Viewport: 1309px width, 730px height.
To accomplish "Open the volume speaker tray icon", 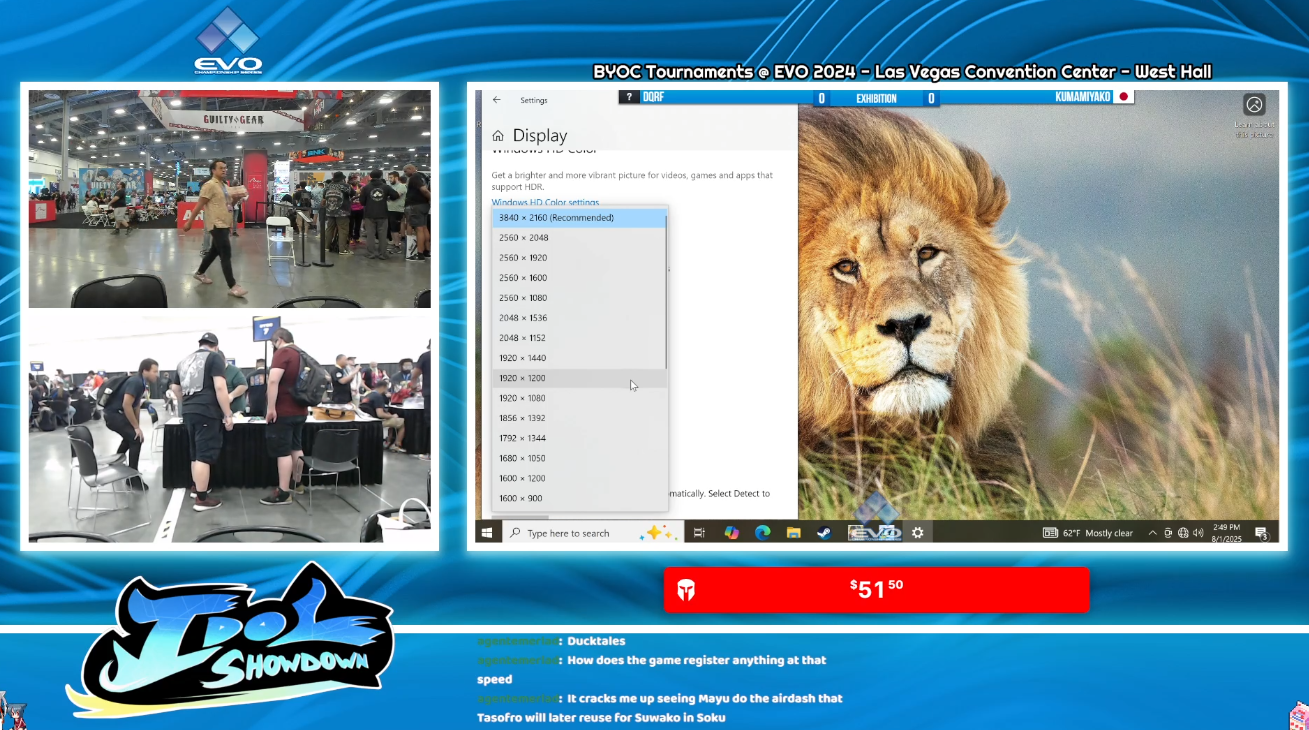I will (x=1198, y=533).
